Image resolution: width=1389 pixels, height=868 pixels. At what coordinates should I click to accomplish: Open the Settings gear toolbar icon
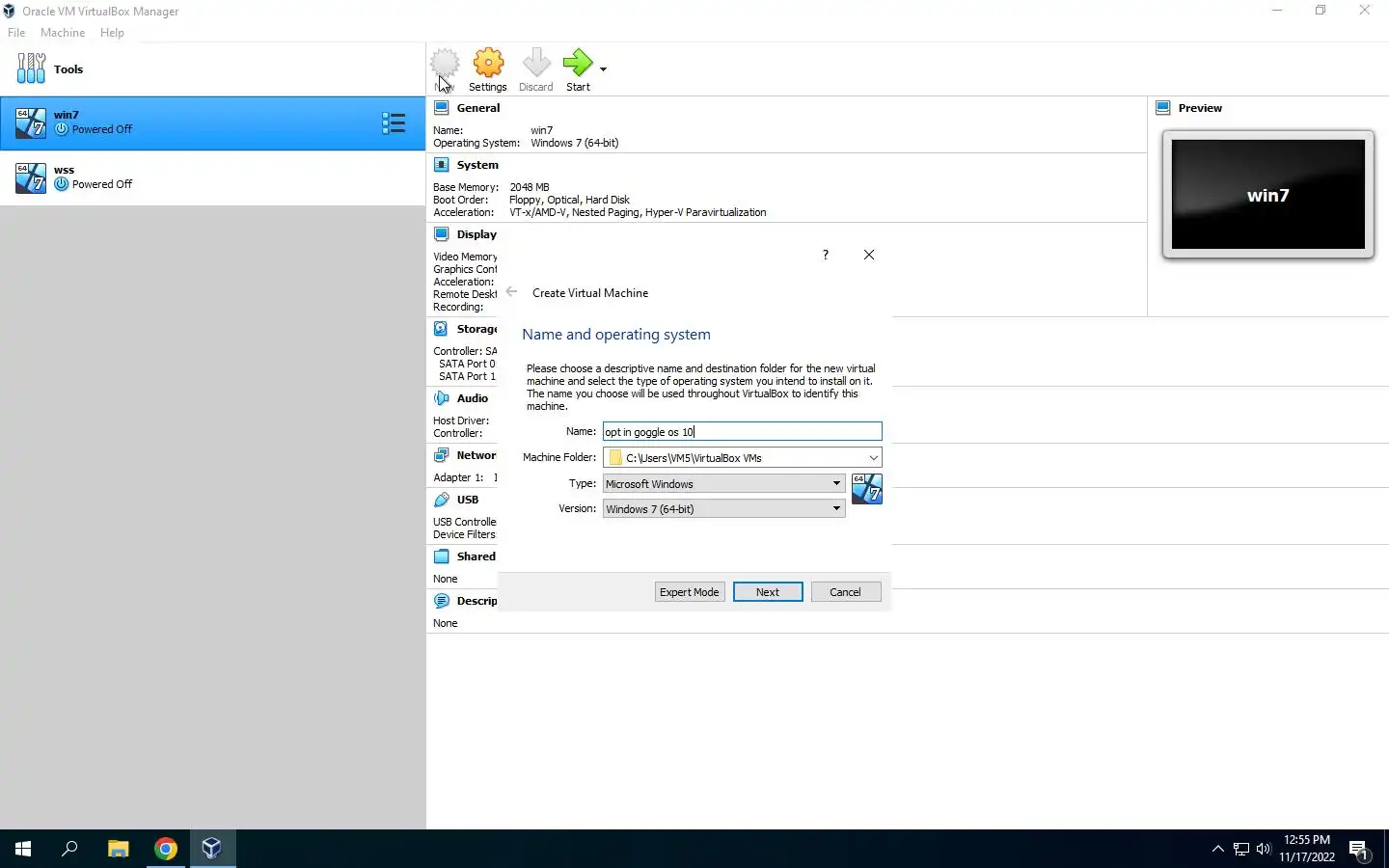(x=488, y=64)
